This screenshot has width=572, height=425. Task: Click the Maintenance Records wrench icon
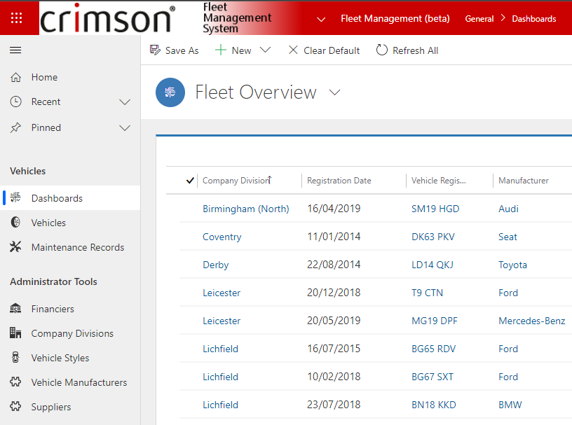(16, 247)
